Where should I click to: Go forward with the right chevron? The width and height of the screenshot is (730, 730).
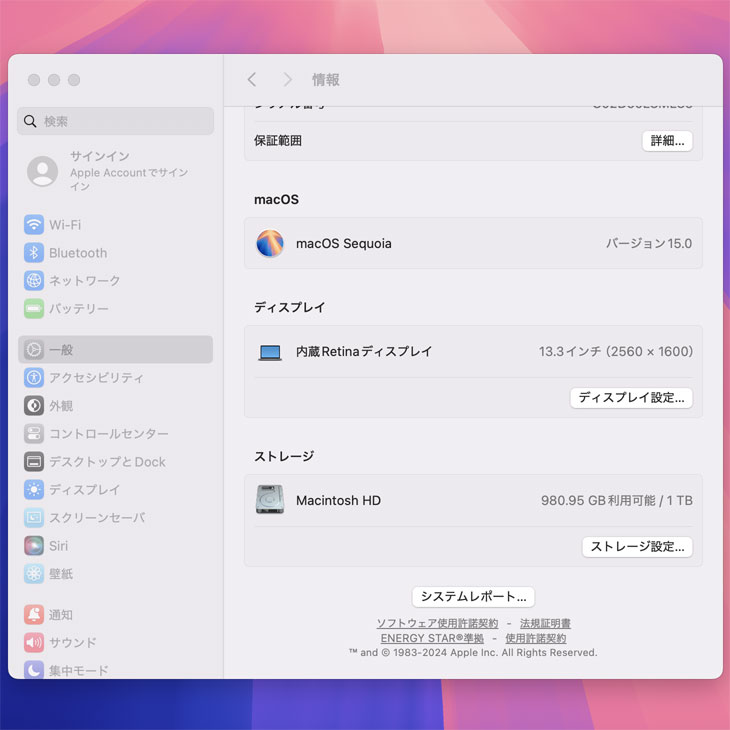click(288, 80)
